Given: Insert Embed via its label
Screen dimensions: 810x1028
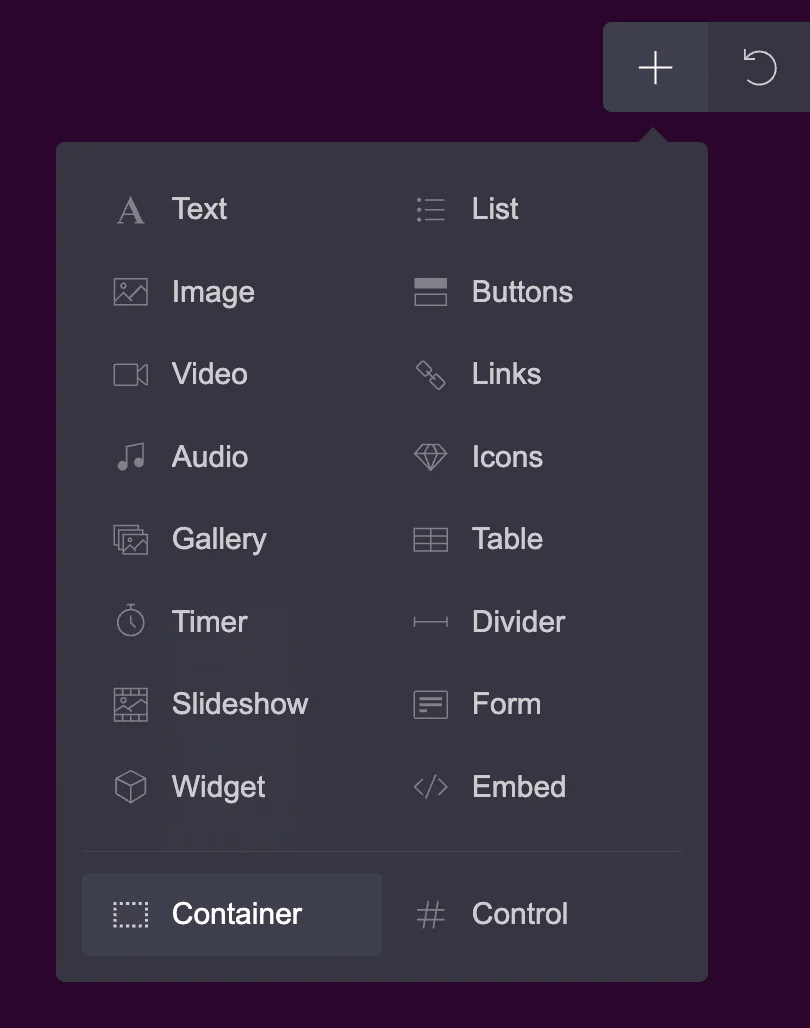Looking at the screenshot, I should click(x=519, y=787).
